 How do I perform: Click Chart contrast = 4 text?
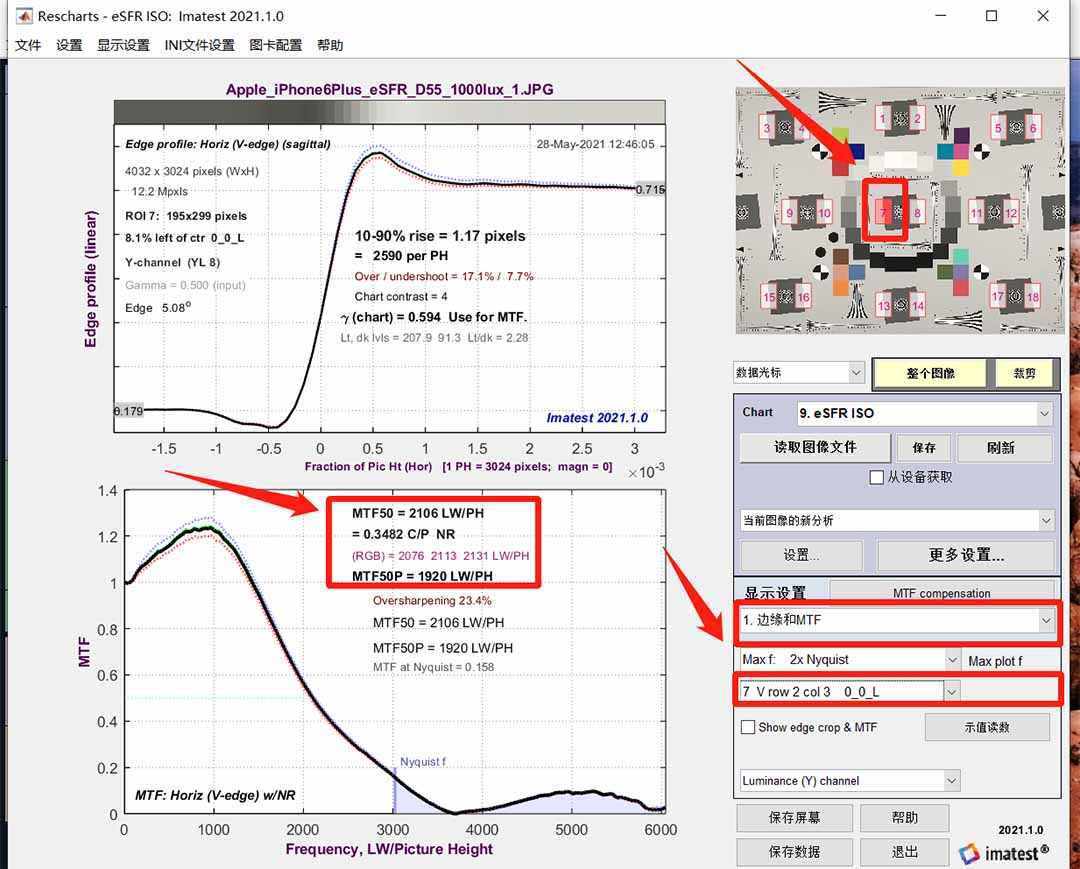pyautogui.click(x=401, y=297)
